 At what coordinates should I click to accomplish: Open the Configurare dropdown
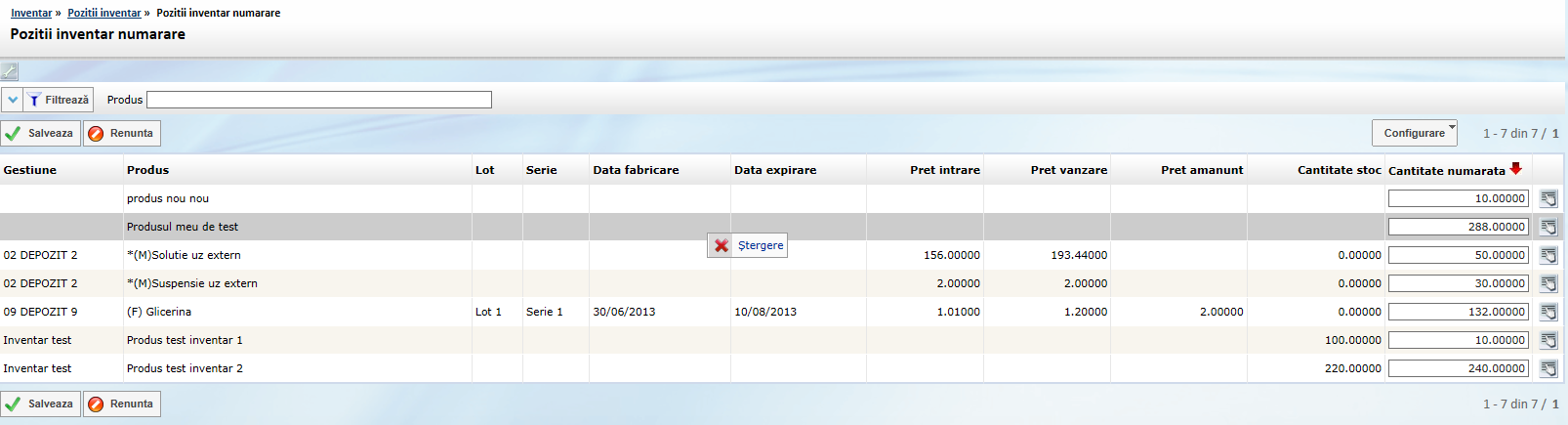pyautogui.click(x=1415, y=133)
